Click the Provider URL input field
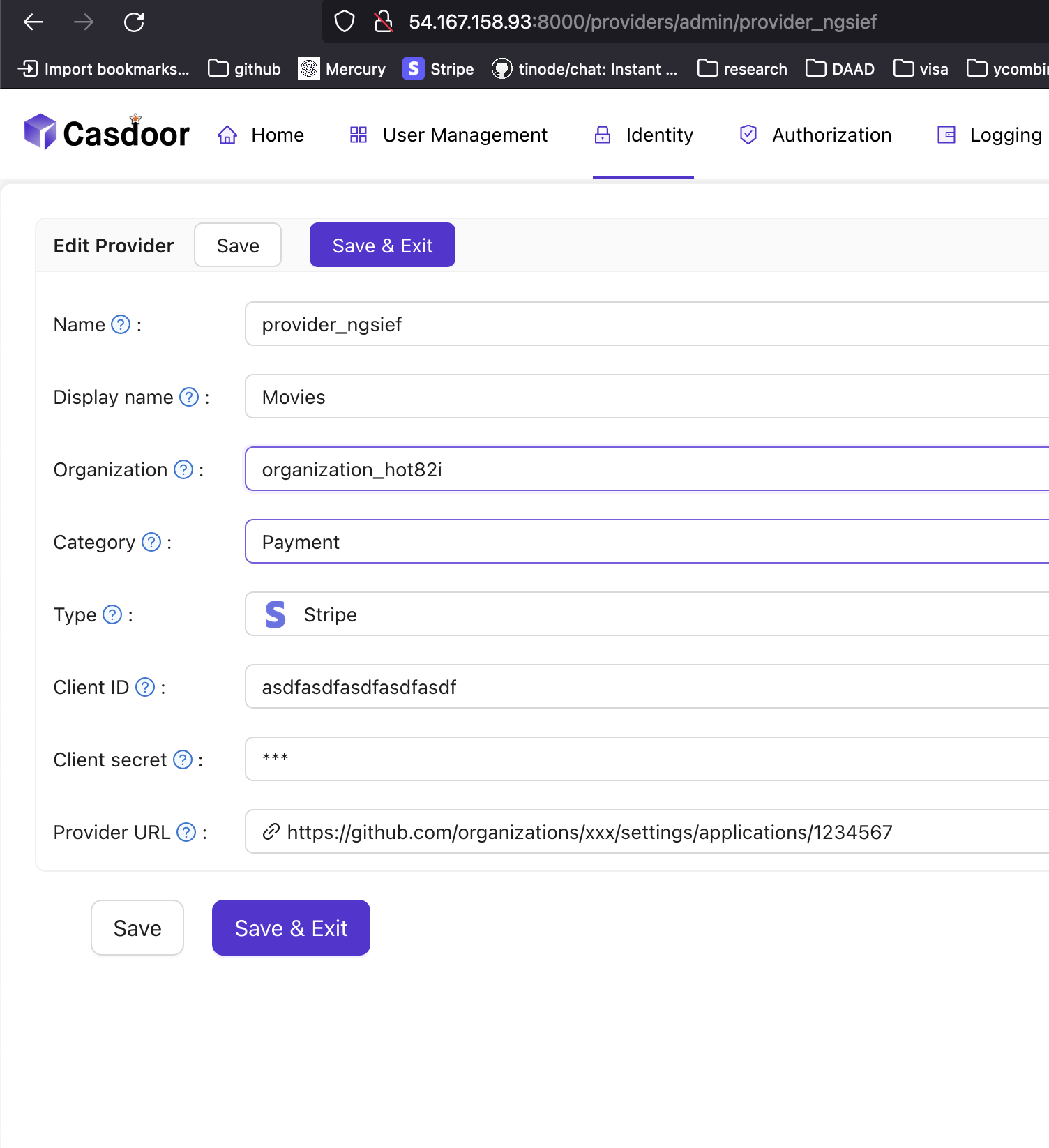 tap(647, 832)
